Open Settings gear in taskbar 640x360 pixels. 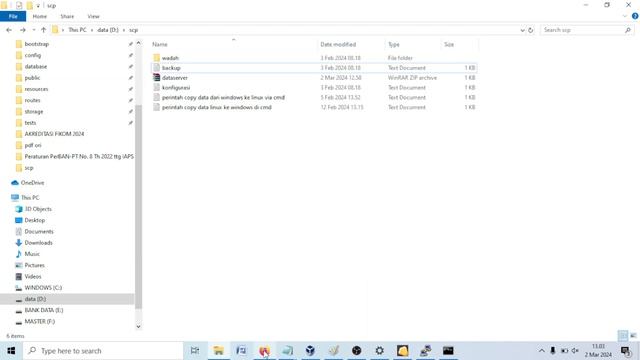pos(380,351)
